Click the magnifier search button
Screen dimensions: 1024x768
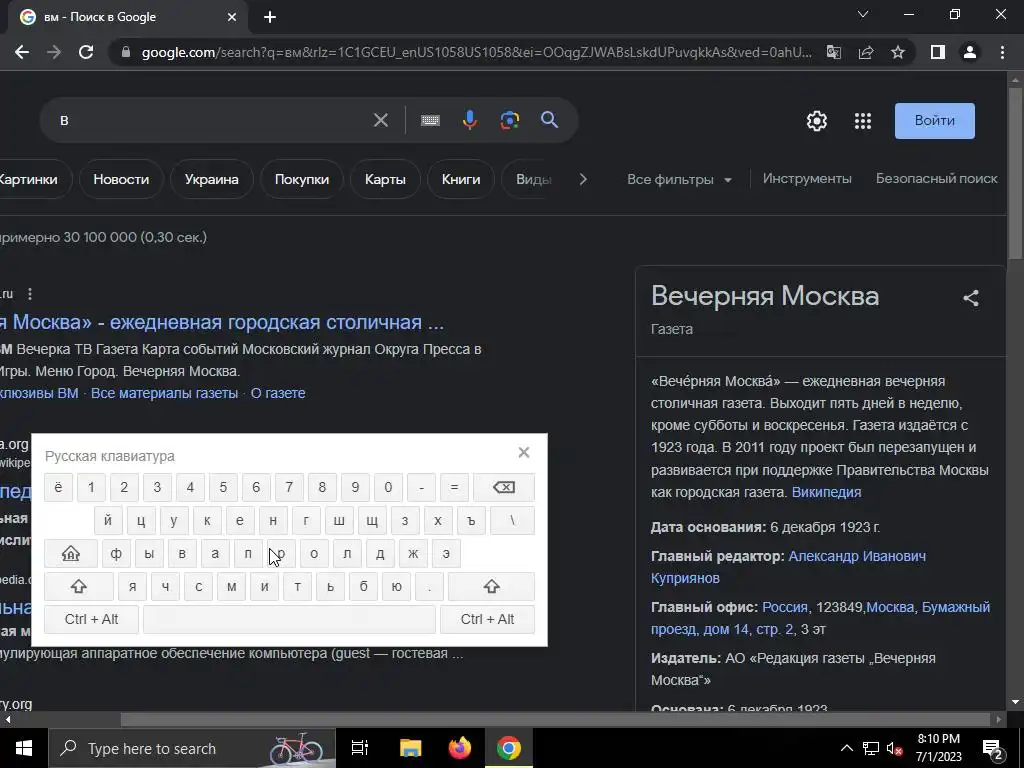click(549, 120)
